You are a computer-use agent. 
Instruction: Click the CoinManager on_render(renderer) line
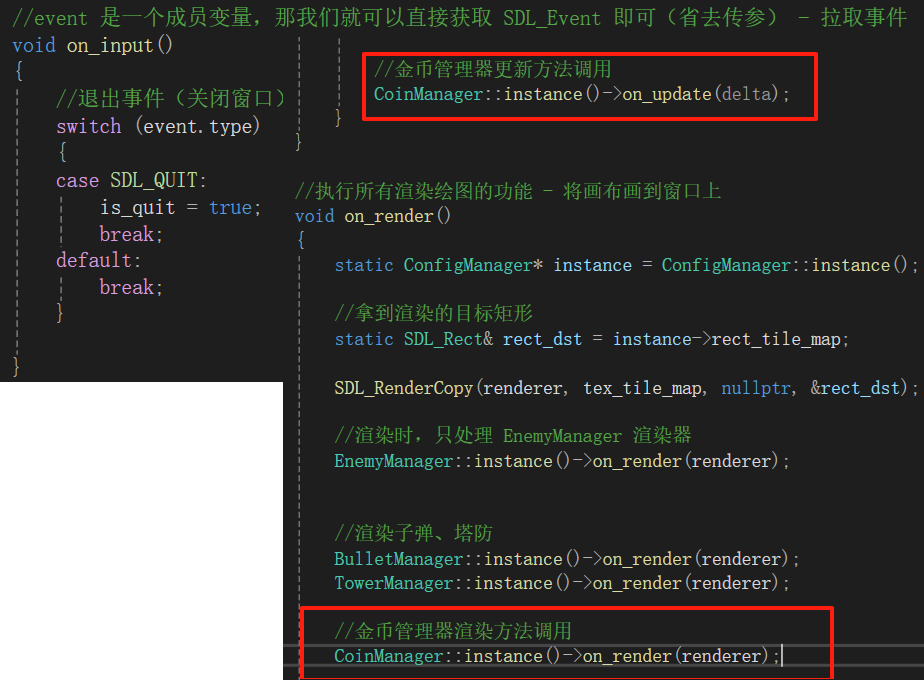pos(557,656)
